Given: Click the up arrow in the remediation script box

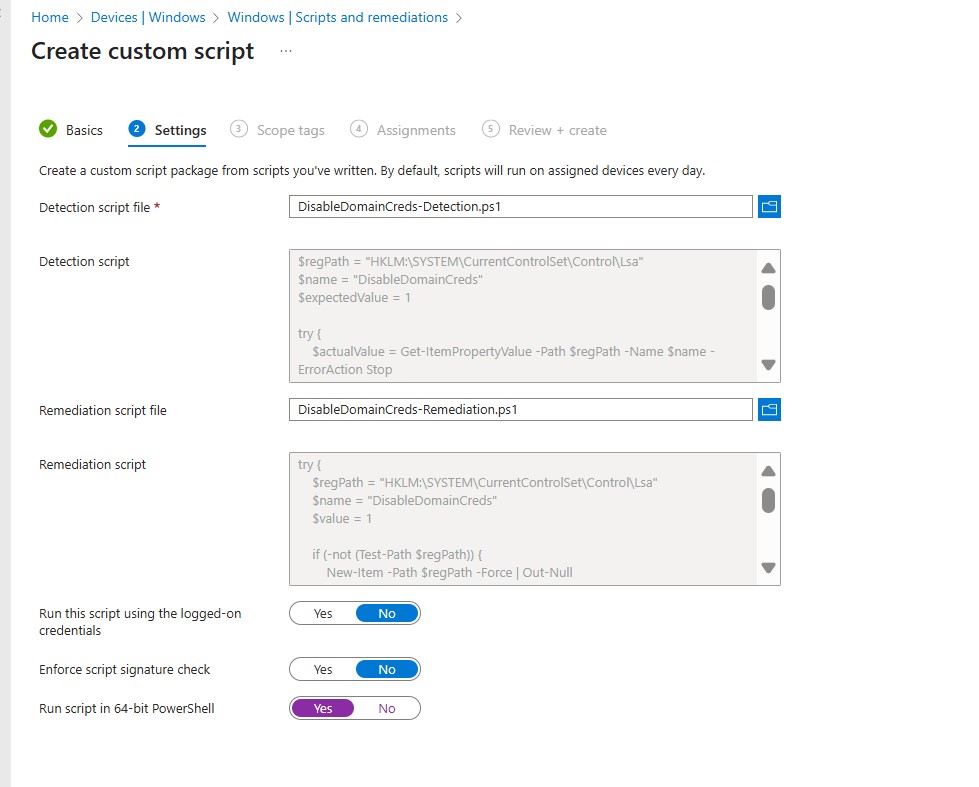Looking at the screenshot, I should pyautogui.click(x=768, y=471).
